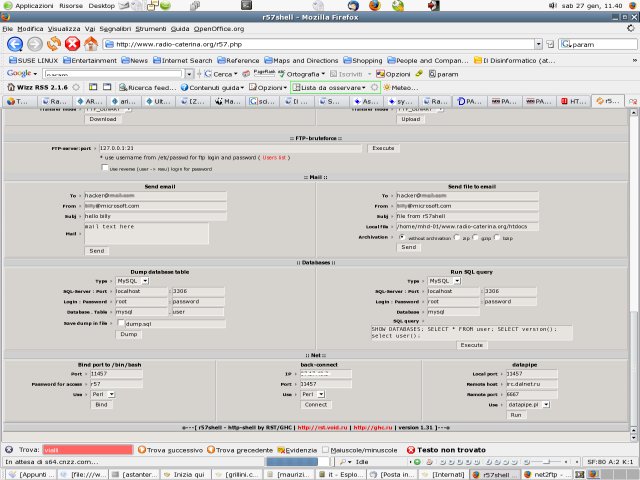
Task: Click the browser Back arrow button
Action: coord(15,44)
